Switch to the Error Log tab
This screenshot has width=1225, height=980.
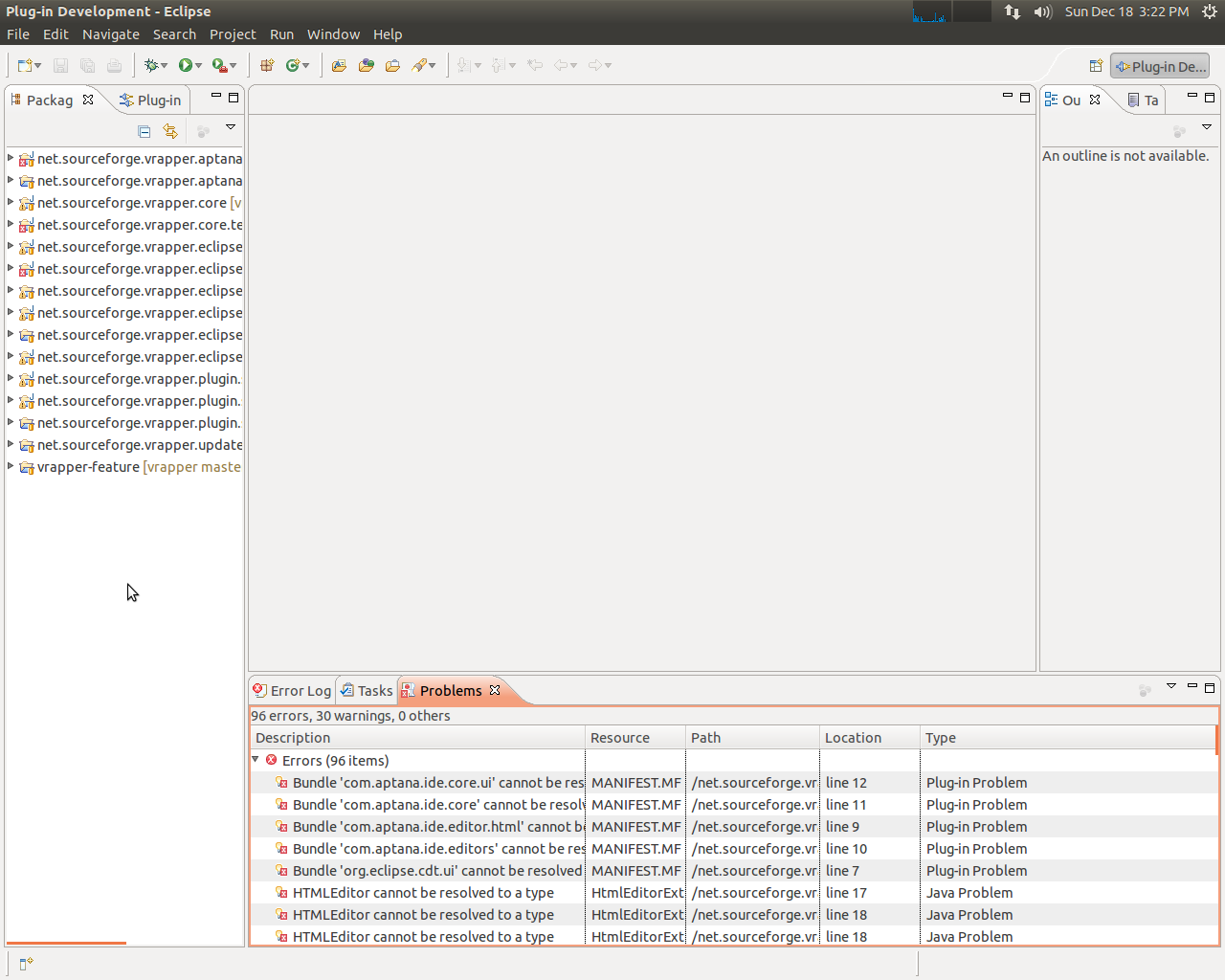click(293, 690)
